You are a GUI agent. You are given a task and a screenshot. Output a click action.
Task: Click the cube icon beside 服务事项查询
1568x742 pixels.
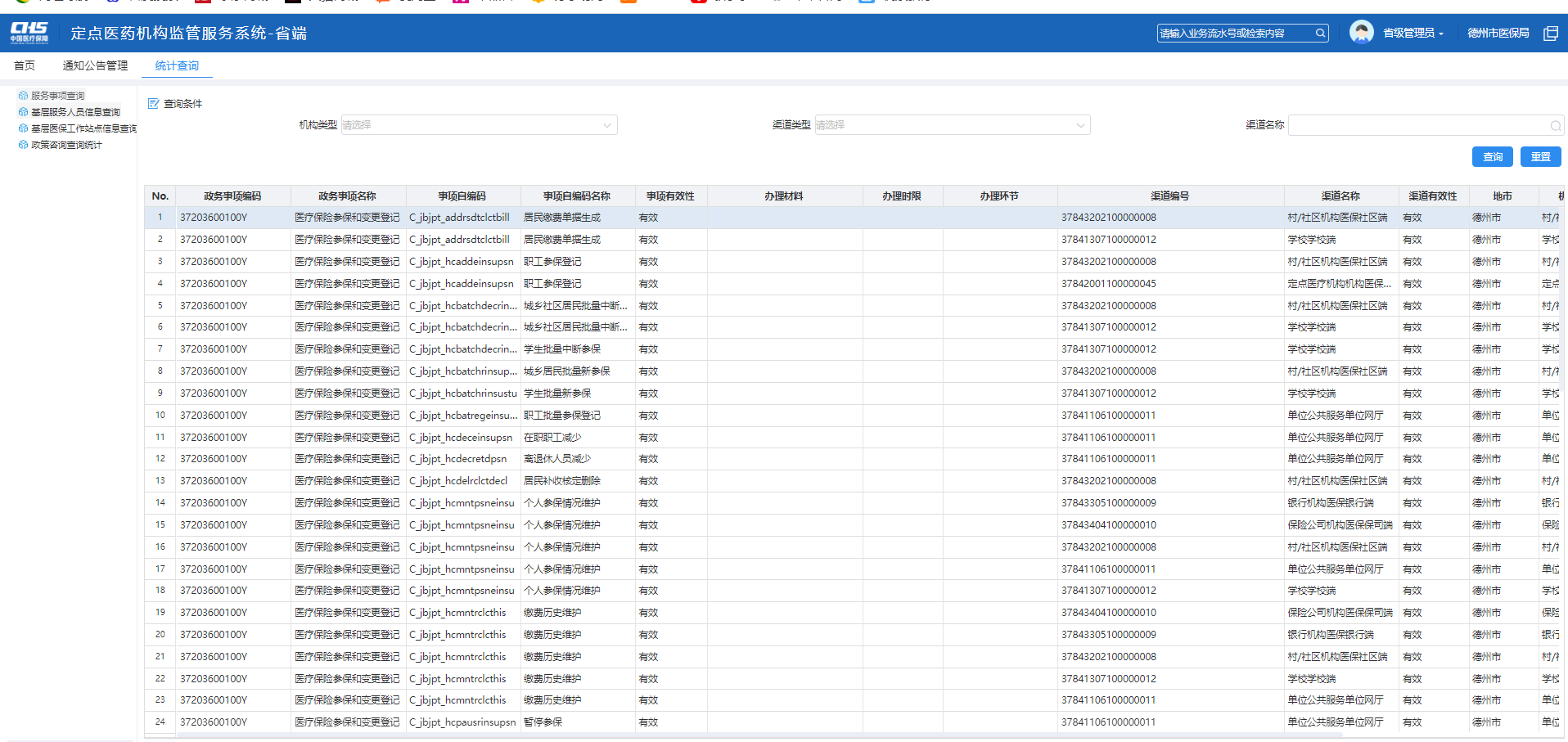pyautogui.click(x=23, y=96)
